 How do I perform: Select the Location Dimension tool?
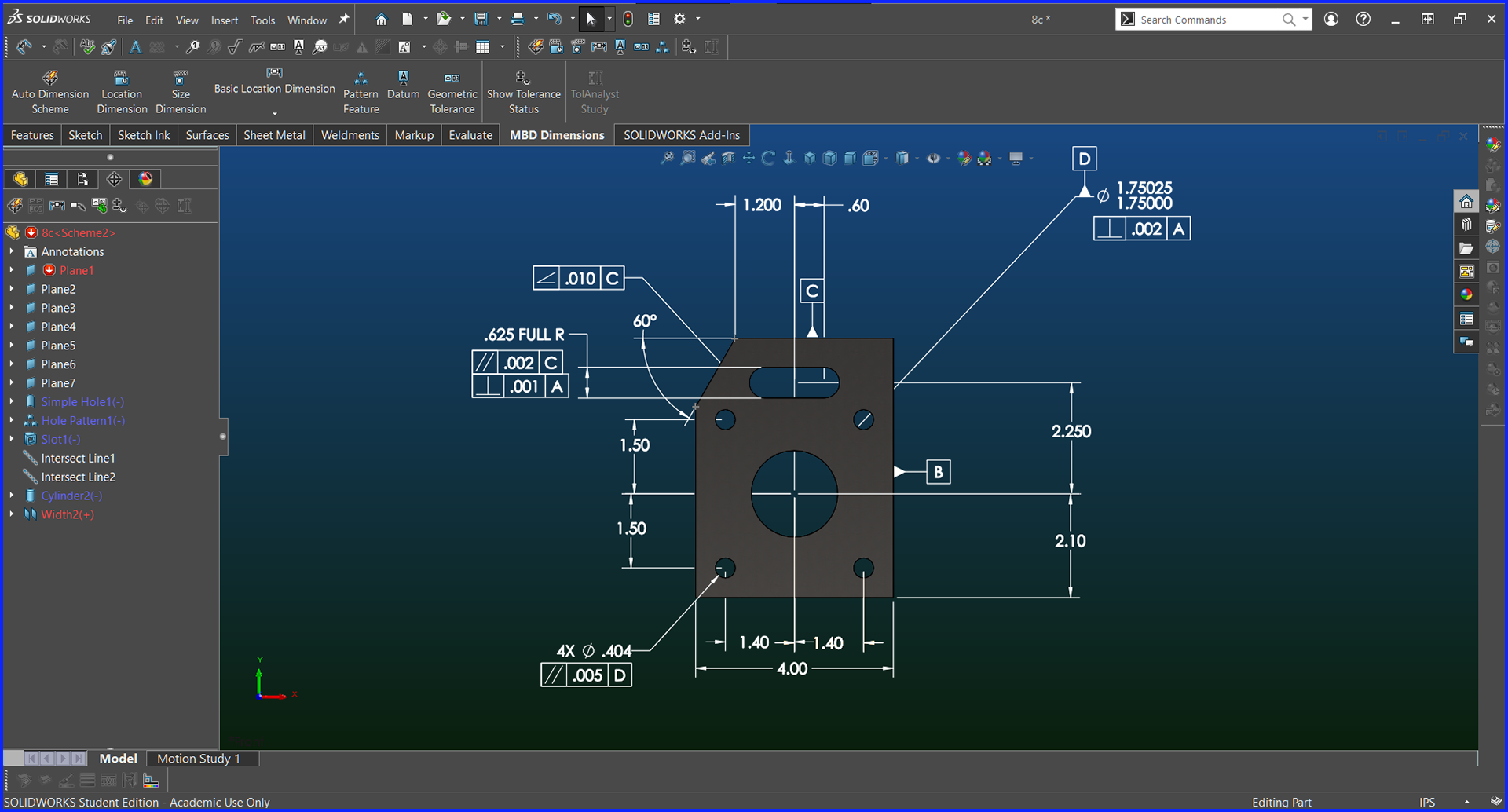point(122,92)
